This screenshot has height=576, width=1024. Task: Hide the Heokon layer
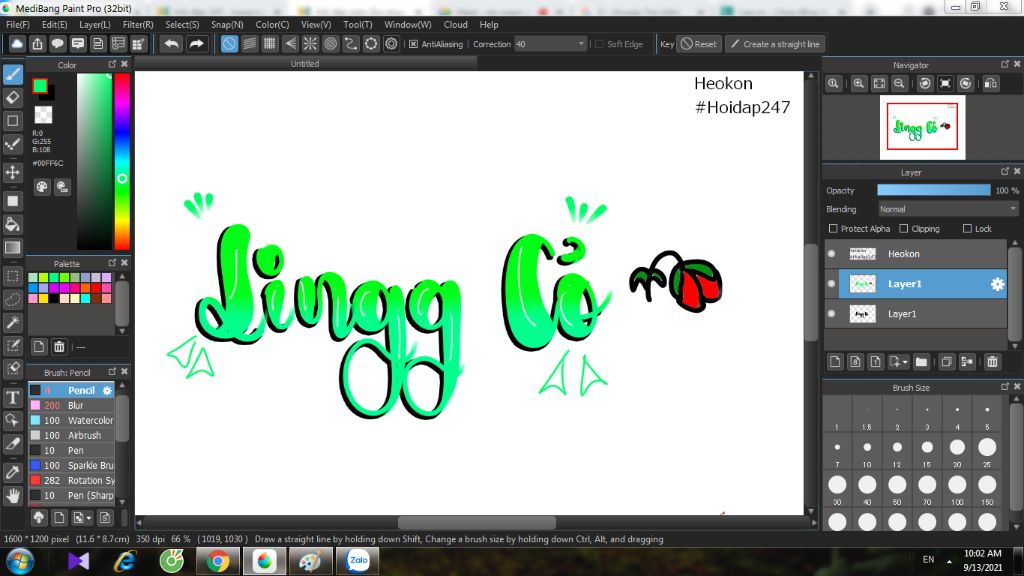pyautogui.click(x=831, y=254)
